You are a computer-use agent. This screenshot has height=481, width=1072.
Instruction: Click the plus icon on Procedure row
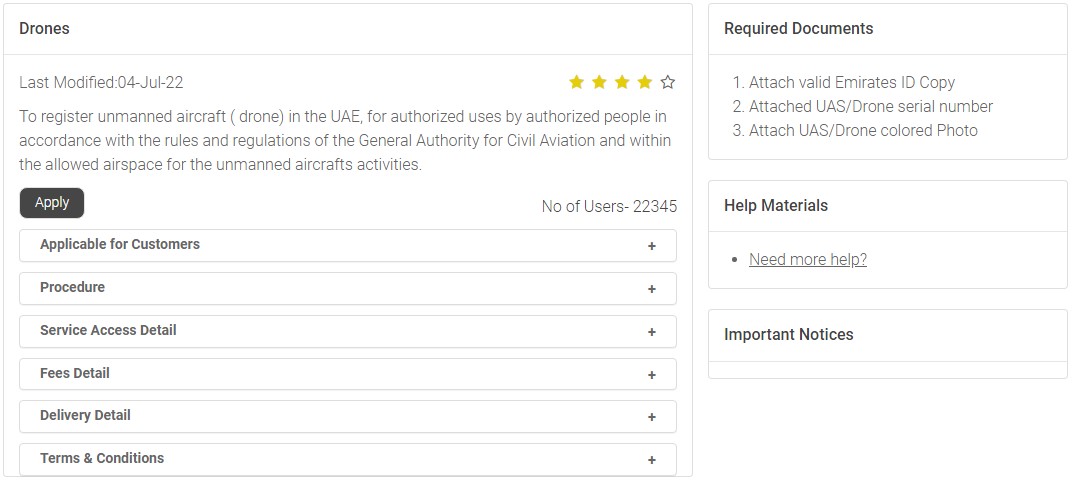coord(652,289)
